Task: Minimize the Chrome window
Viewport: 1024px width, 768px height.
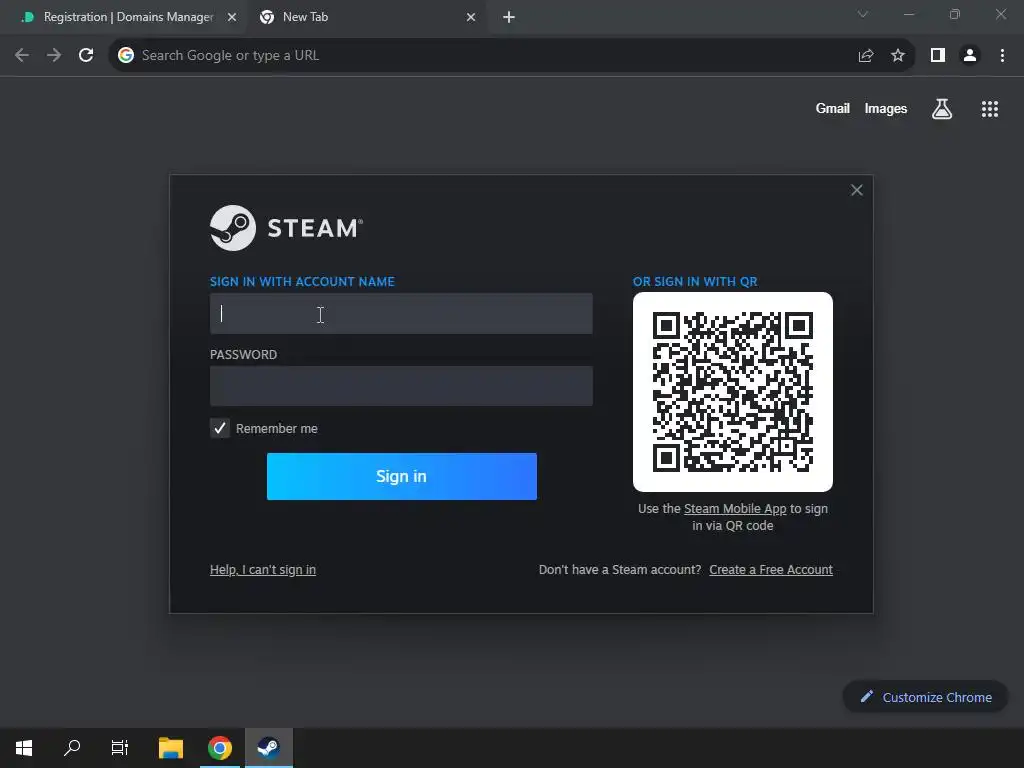Action: tap(908, 14)
